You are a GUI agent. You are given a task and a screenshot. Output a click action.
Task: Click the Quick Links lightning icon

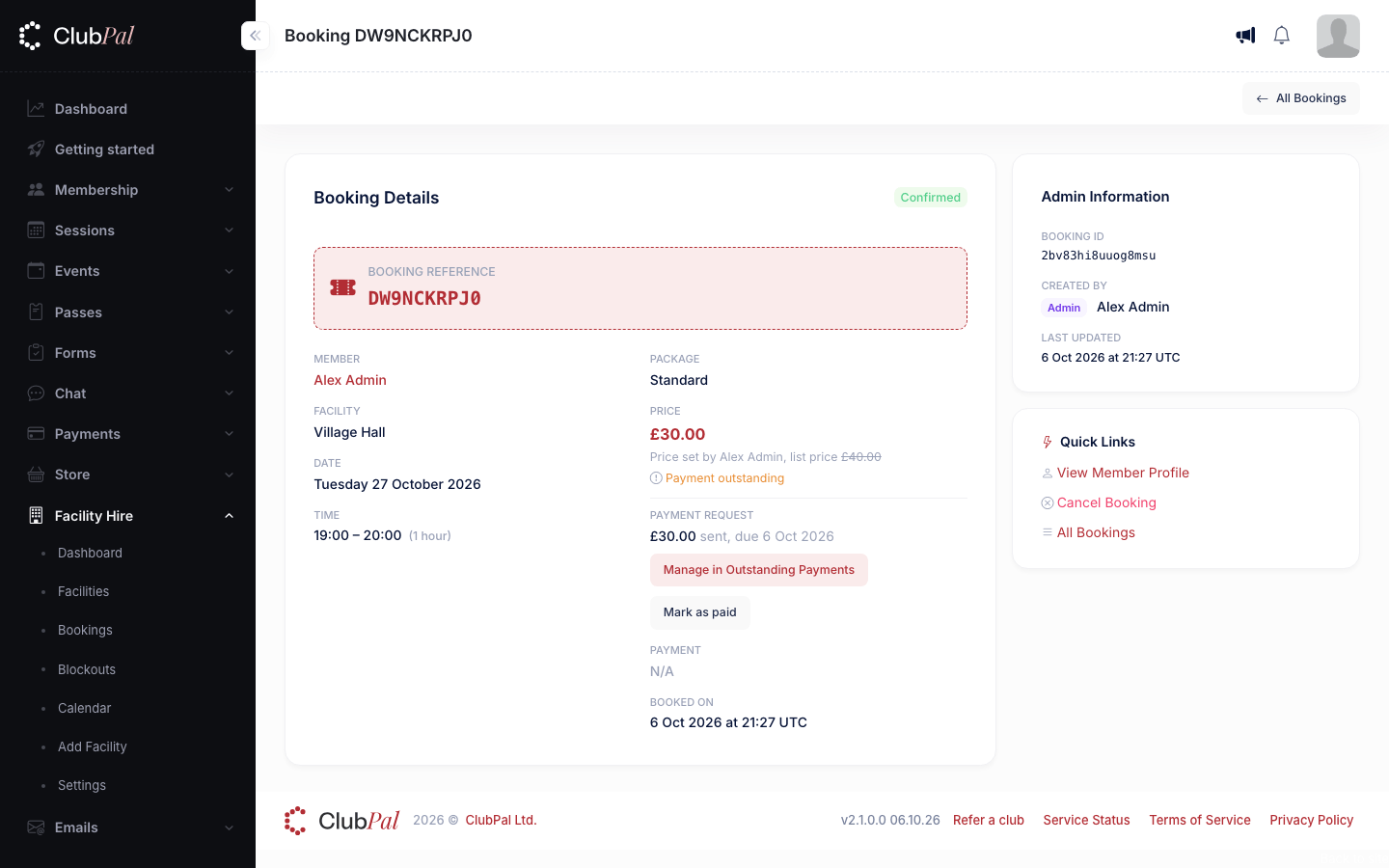click(x=1048, y=442)
